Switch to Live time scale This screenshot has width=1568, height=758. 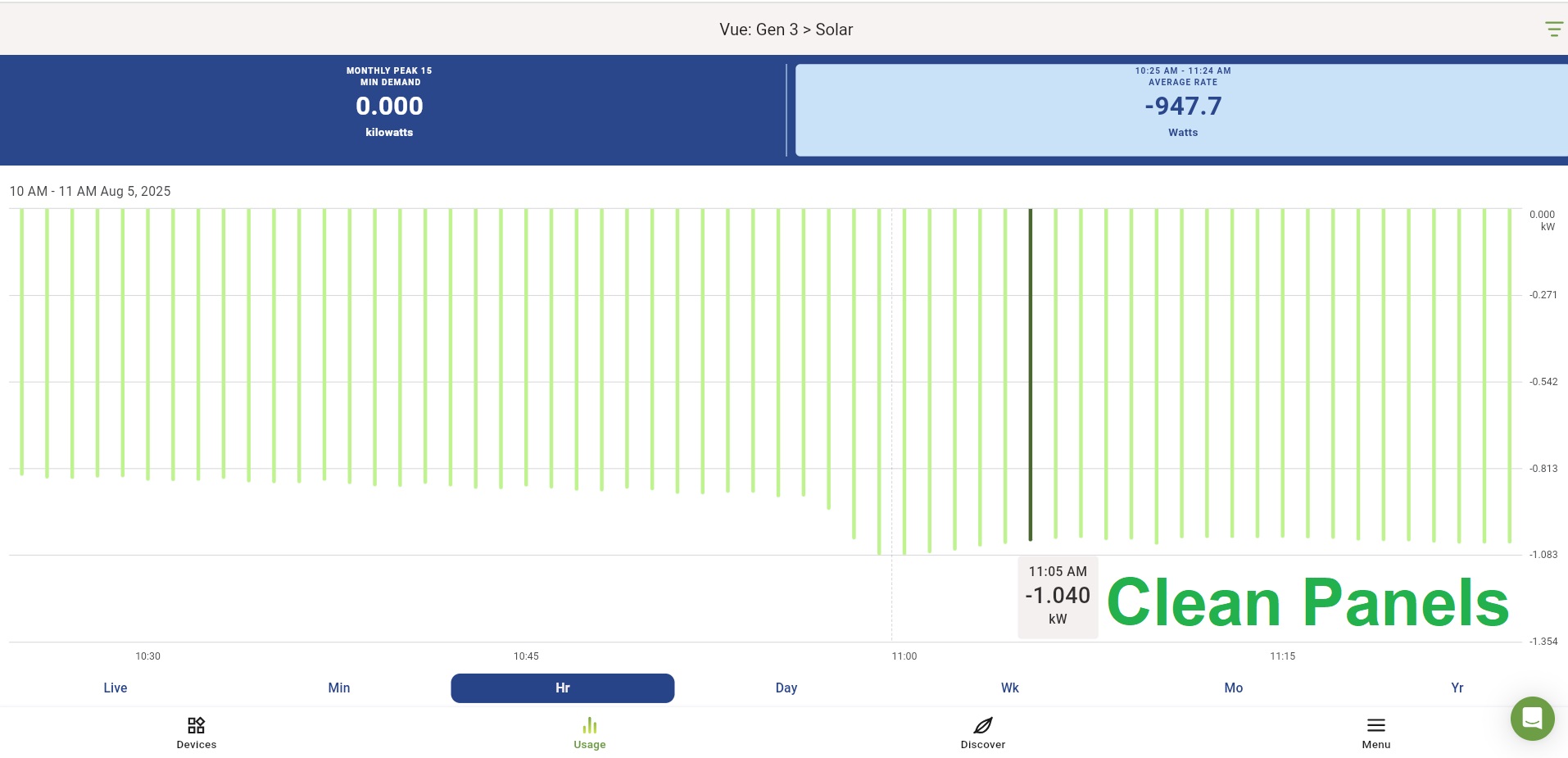click(116, 688)
